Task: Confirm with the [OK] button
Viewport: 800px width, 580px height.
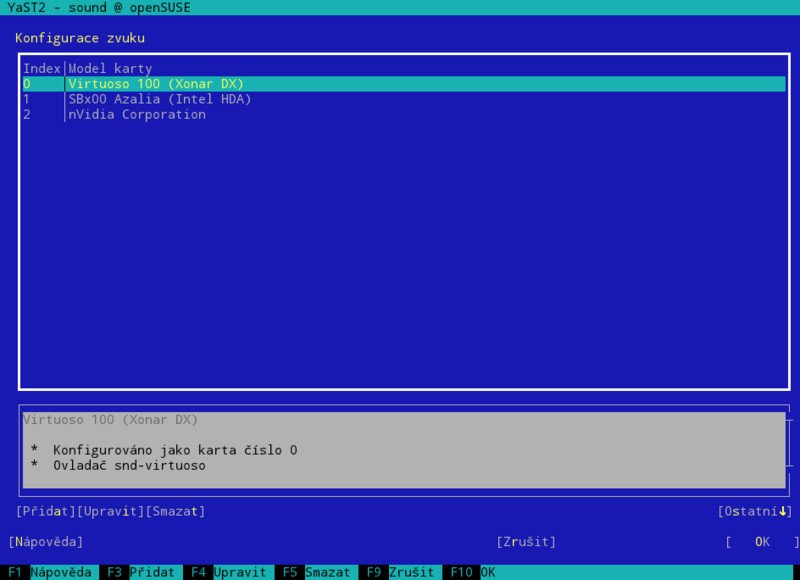Action: [762, 542]
